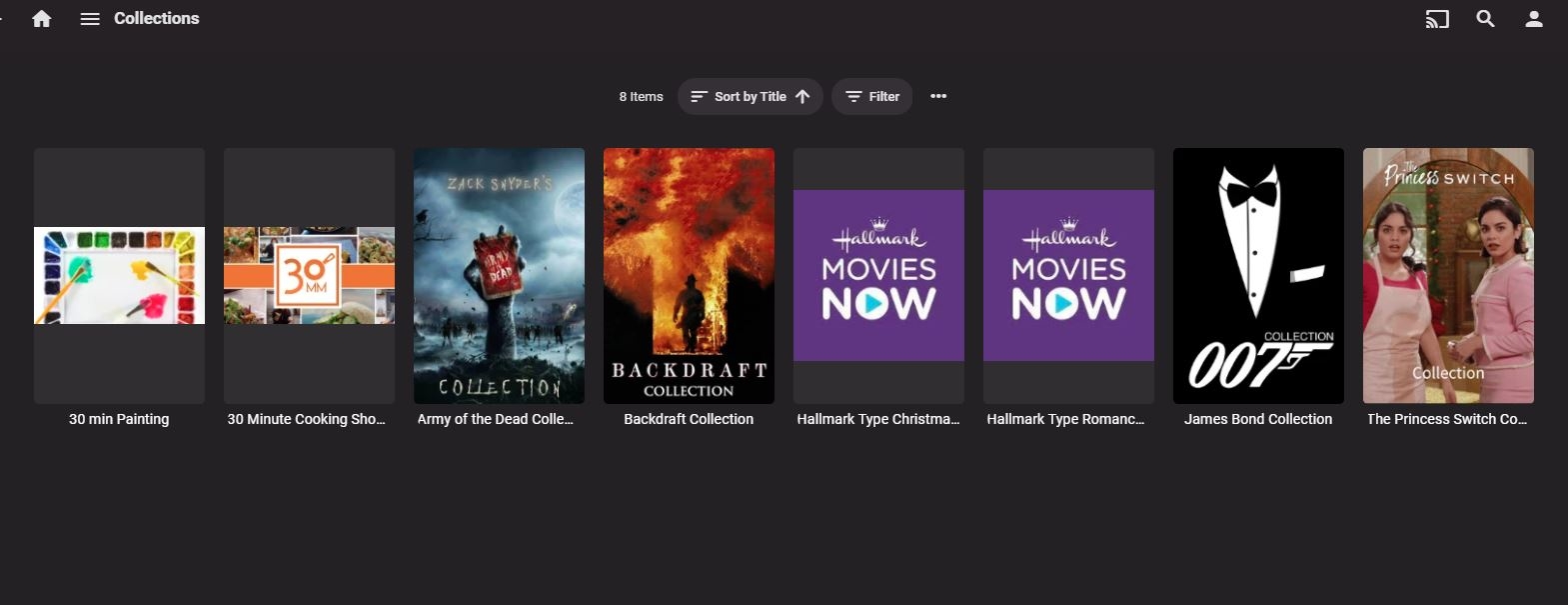
Task: Go to the Home screen icon
Action: (x=41, y=19)
